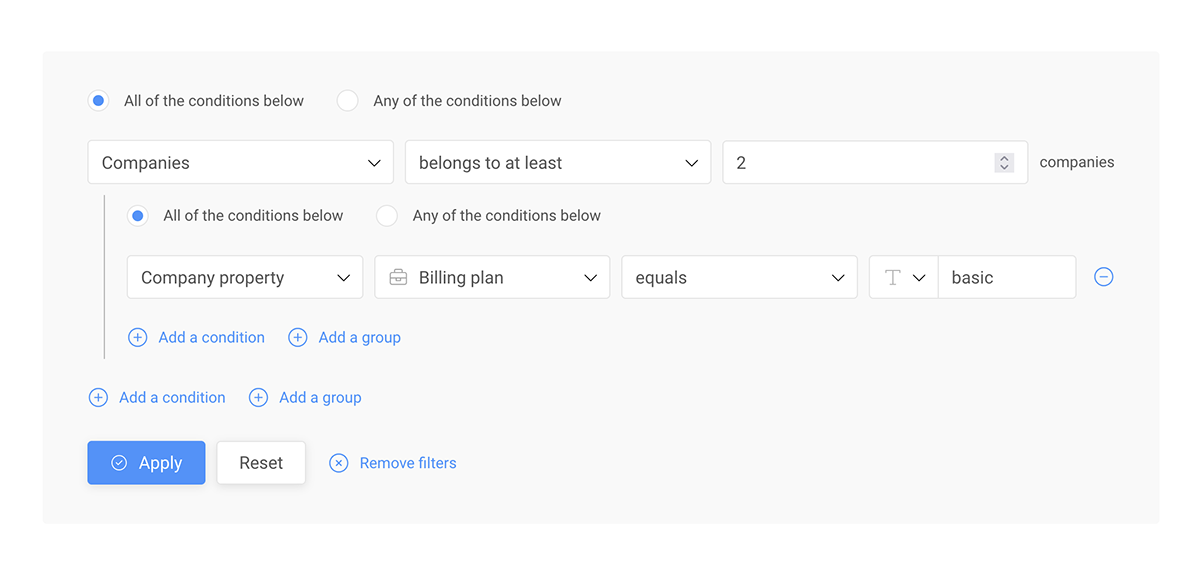Click the 'basic' value input field
Viewport: 1200px width, 566px height.
pyautogui.click(x=1007, y=277)
